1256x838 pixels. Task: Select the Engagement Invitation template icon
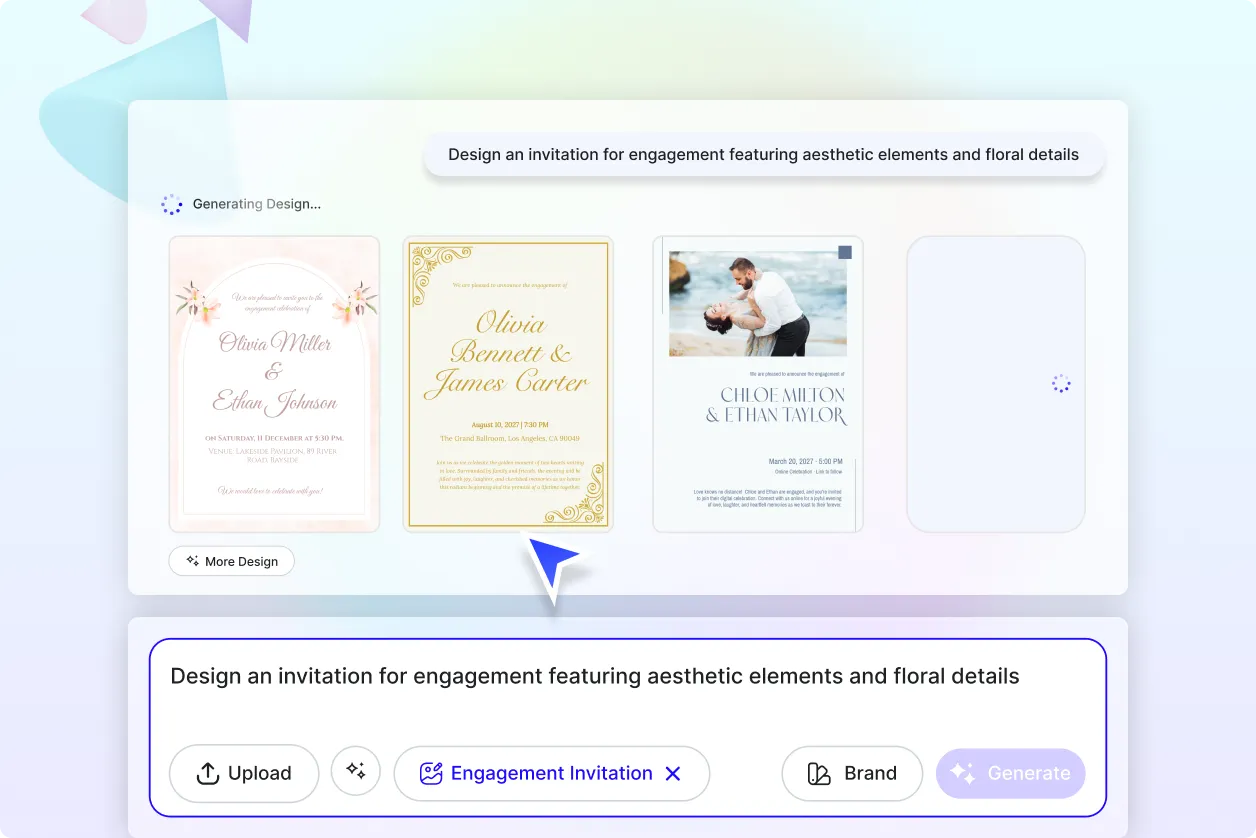pyautogui.click(x=430, y=772)
